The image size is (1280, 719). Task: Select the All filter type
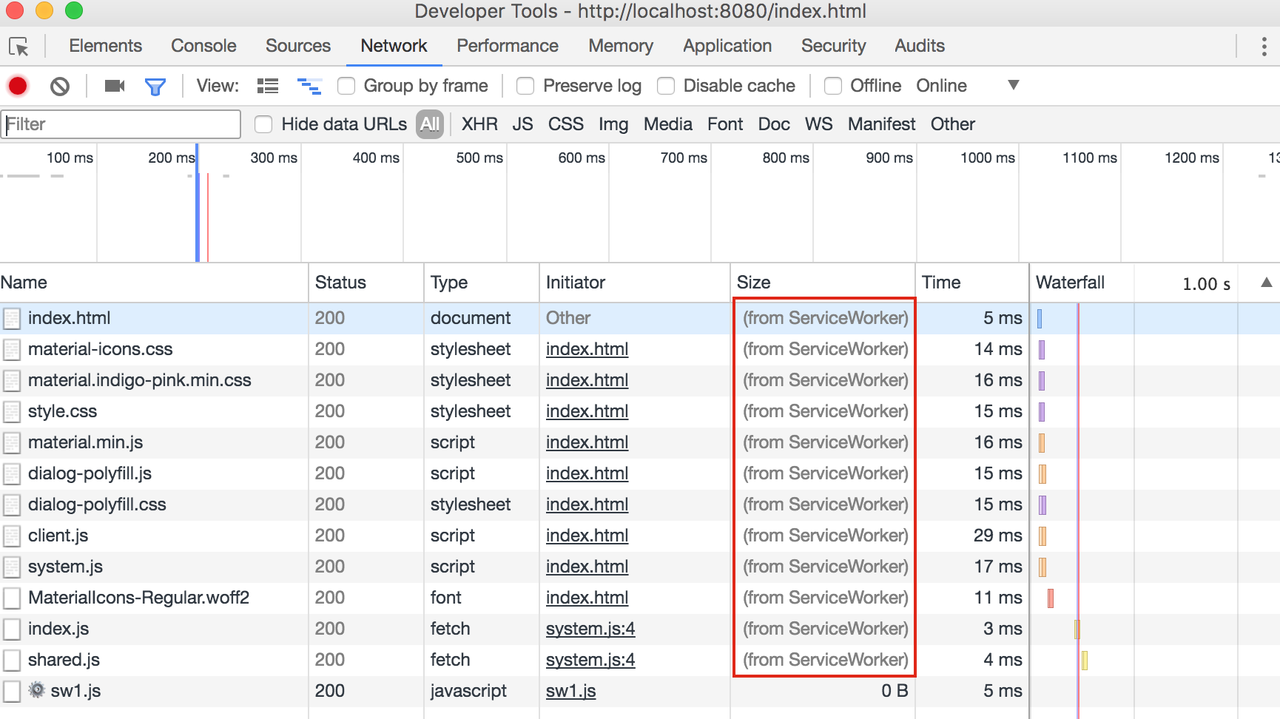click(430, 124)
